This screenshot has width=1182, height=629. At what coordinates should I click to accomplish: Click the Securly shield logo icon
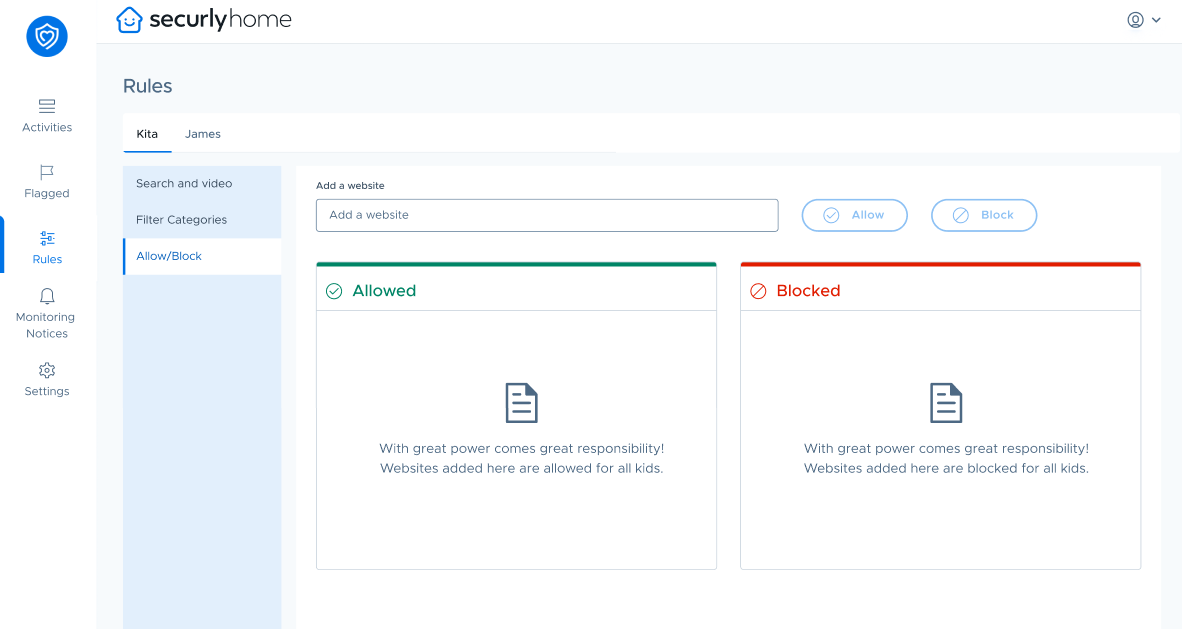(x=47, y=37)
